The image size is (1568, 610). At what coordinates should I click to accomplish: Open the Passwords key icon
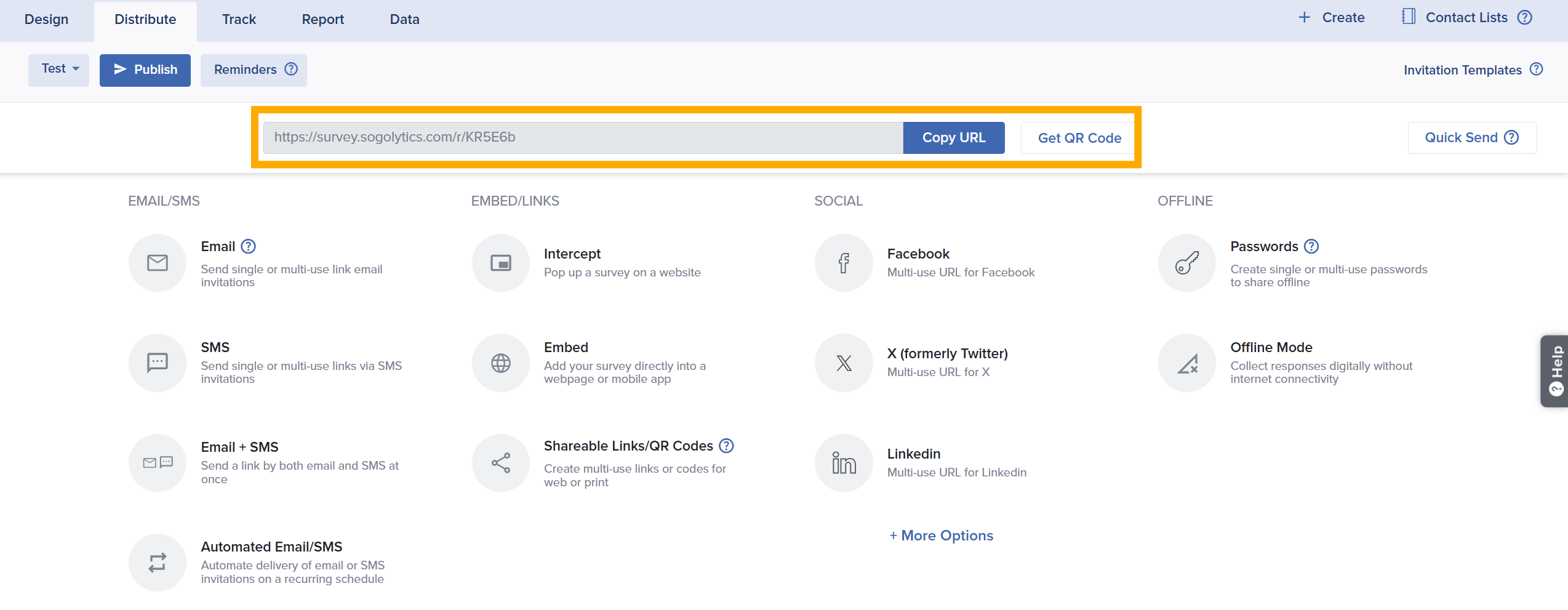click(1186, 263)
